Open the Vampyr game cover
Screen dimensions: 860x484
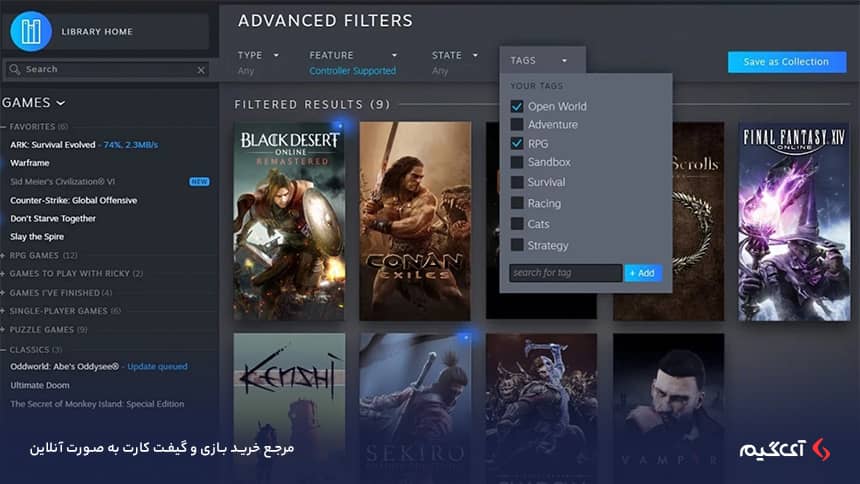[668, 408]
